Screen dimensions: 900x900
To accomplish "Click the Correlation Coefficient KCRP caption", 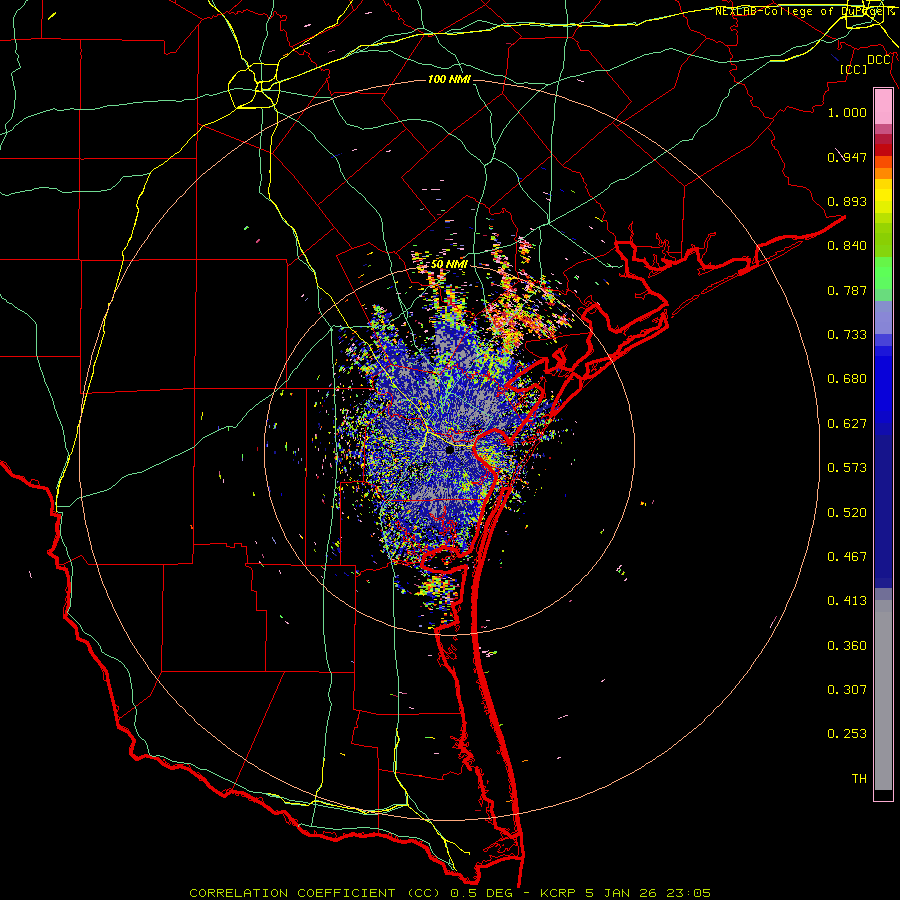I will click(450, 893).
